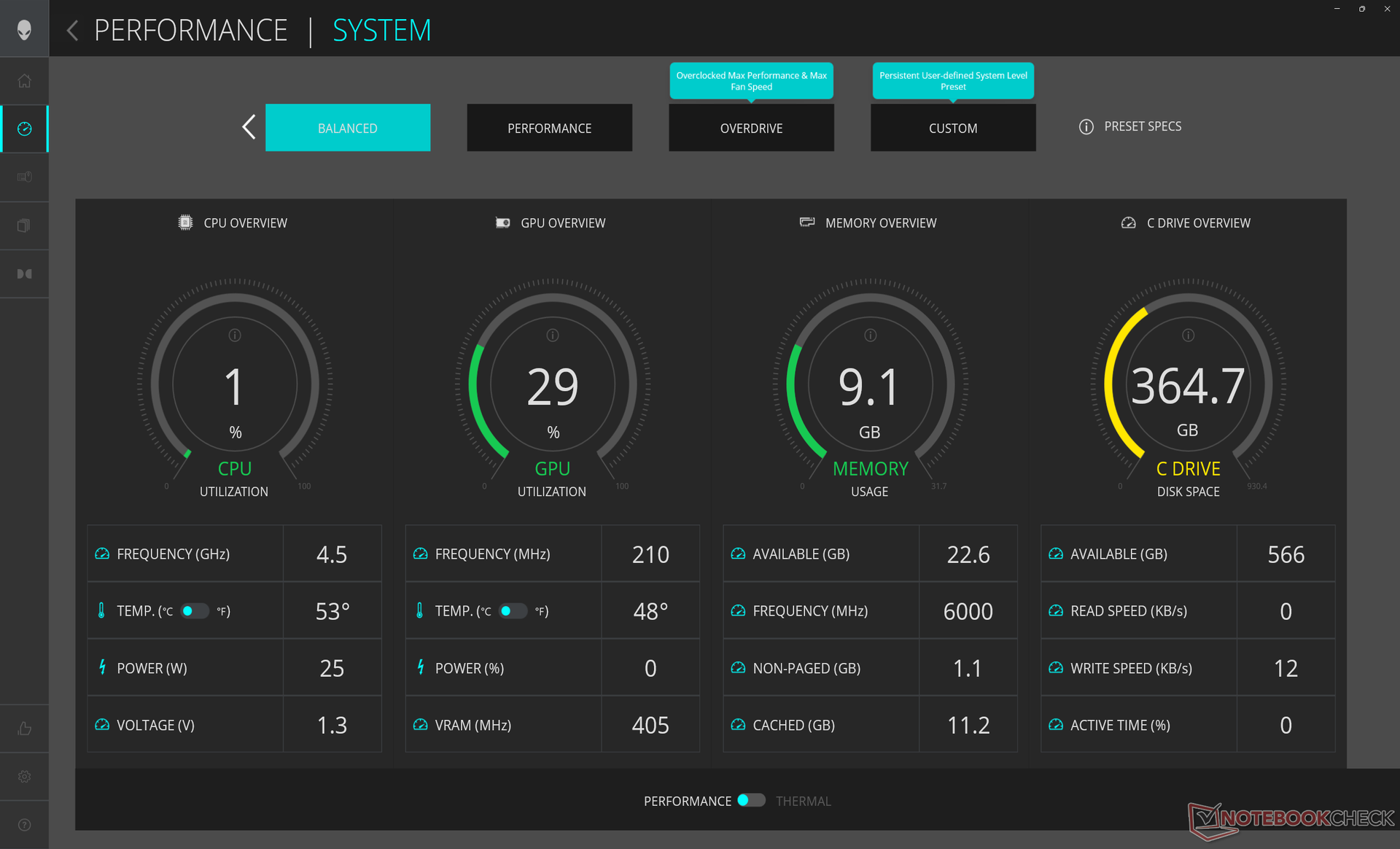Image resolution: width=1400 pixels, height=849 pixels.
Task: Click the help question mark icon
Action: 24,825
